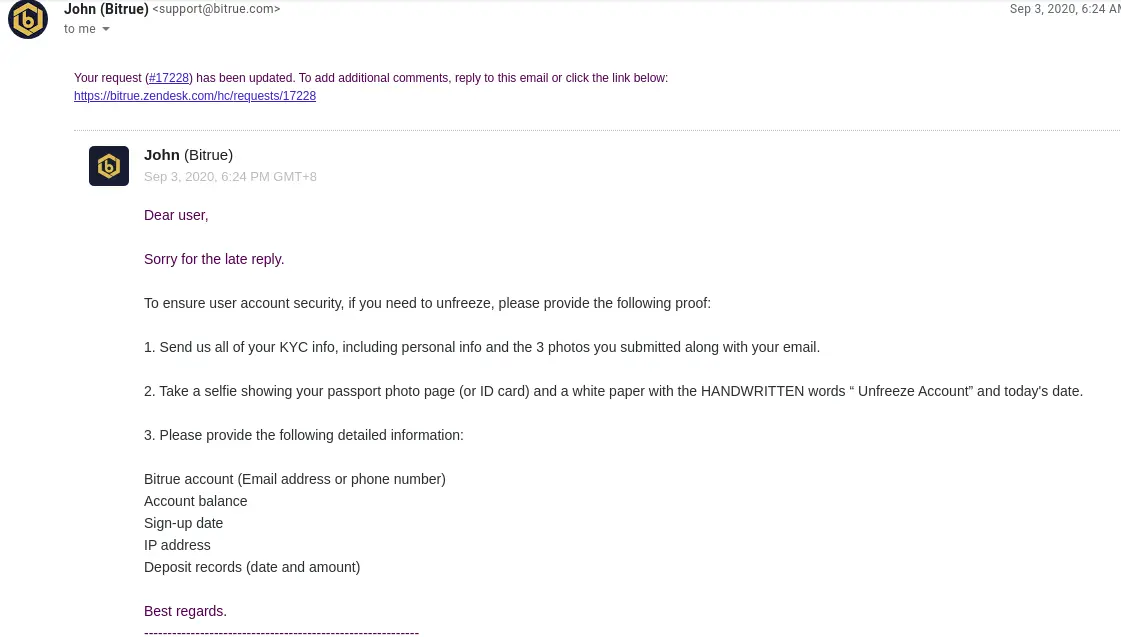This screenshot has width=1121, height=637.
Task: Click the selfie with passport instruction line
Action: [x=613, y=391]
